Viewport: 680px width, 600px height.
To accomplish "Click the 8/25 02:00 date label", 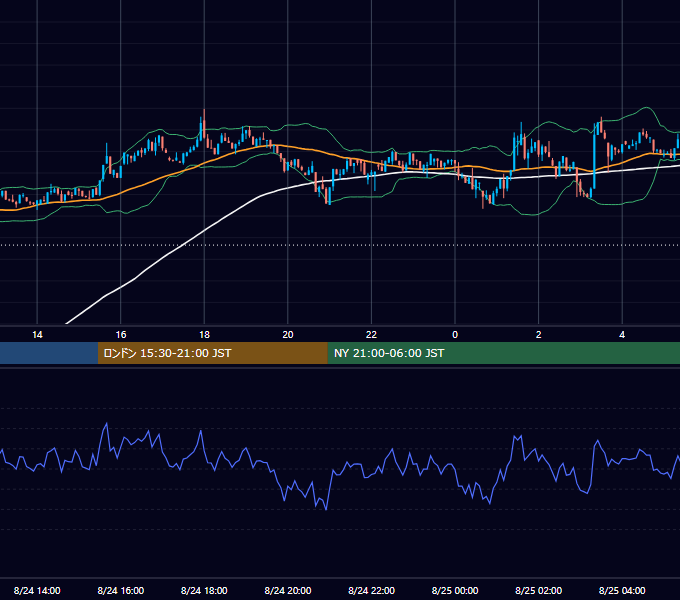I will (x=538, y=590).
